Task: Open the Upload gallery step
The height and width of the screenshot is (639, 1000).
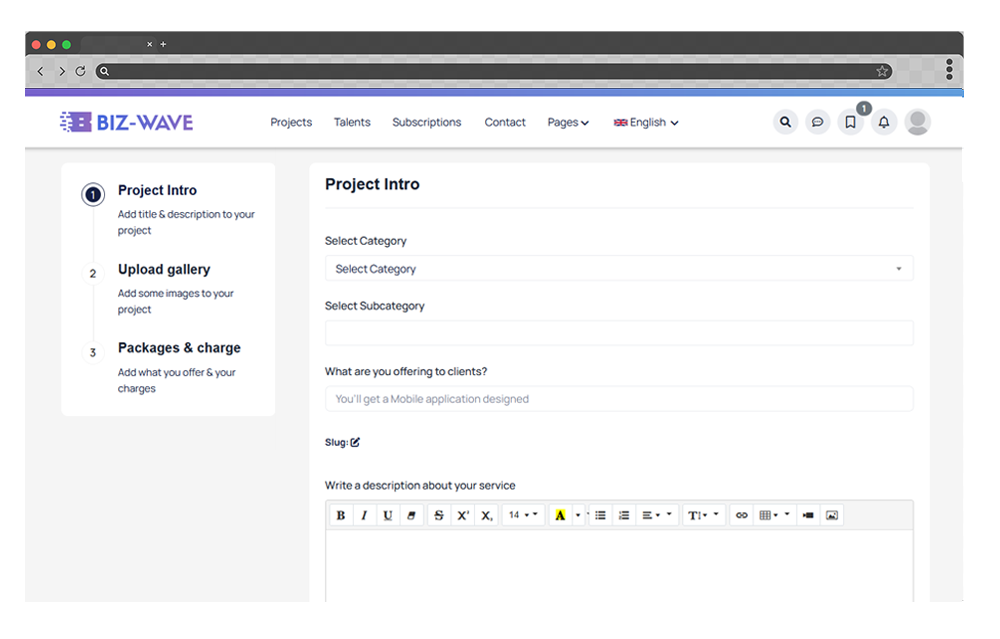Action: (x=163, y=269)
